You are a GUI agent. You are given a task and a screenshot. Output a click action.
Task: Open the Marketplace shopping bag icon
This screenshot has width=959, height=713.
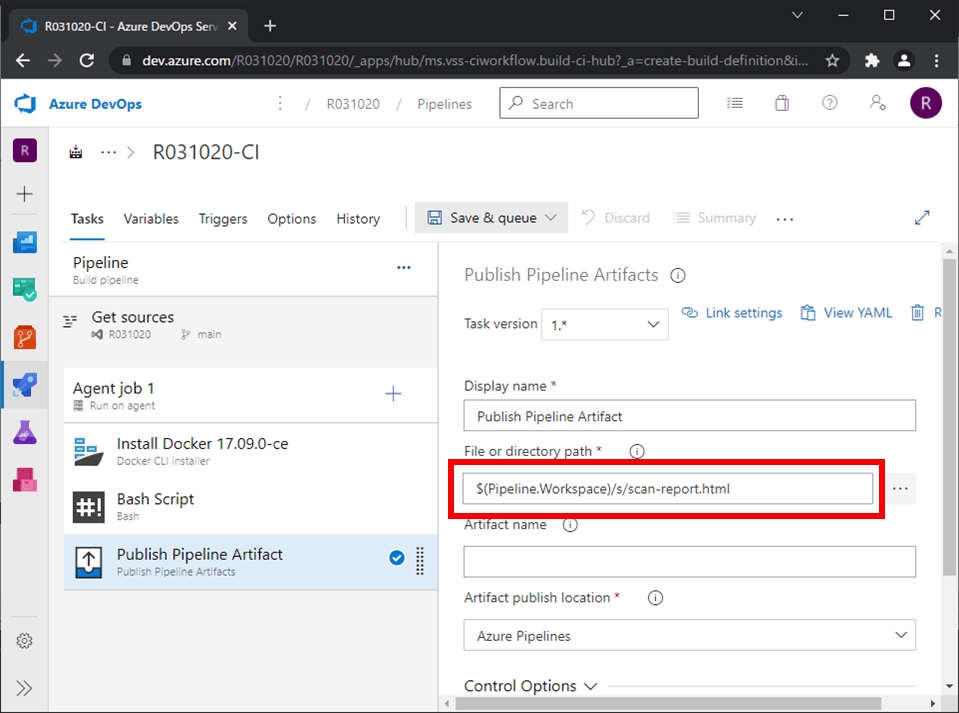click(782, 103)
